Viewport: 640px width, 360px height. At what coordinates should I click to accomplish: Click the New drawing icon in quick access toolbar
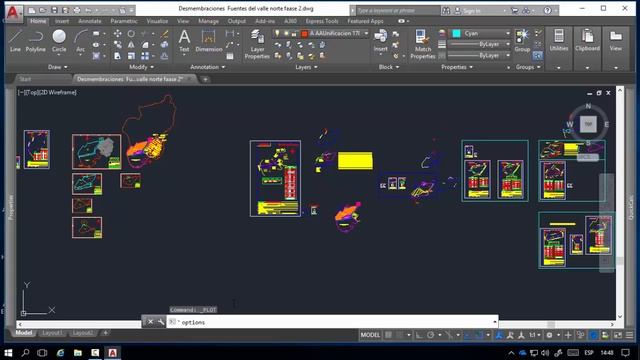[x=32, y=10]
